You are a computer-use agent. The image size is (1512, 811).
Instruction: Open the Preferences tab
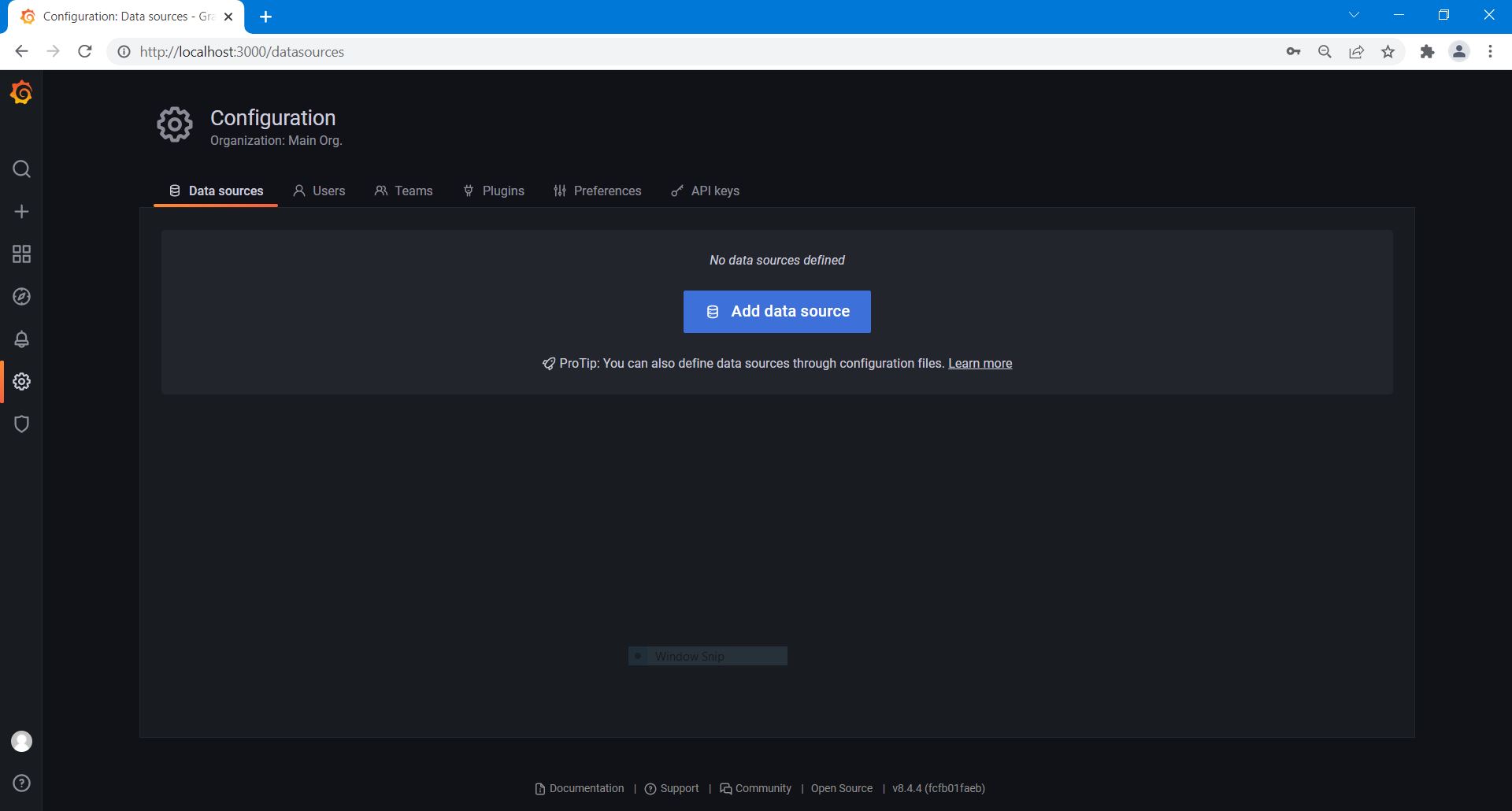tap(598, 191)
